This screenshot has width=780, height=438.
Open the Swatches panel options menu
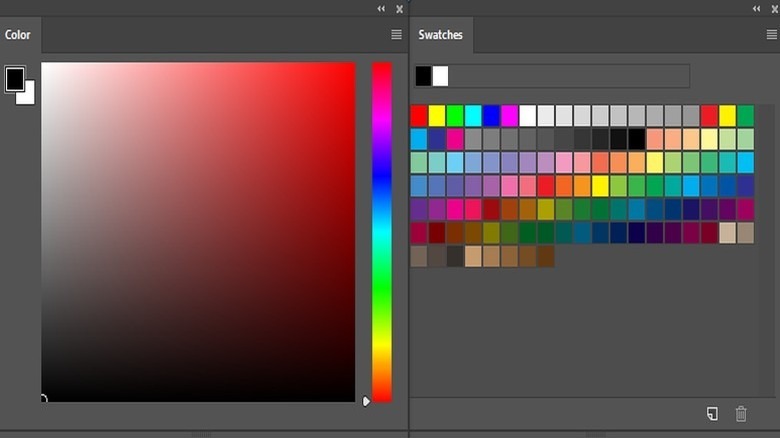771,35
